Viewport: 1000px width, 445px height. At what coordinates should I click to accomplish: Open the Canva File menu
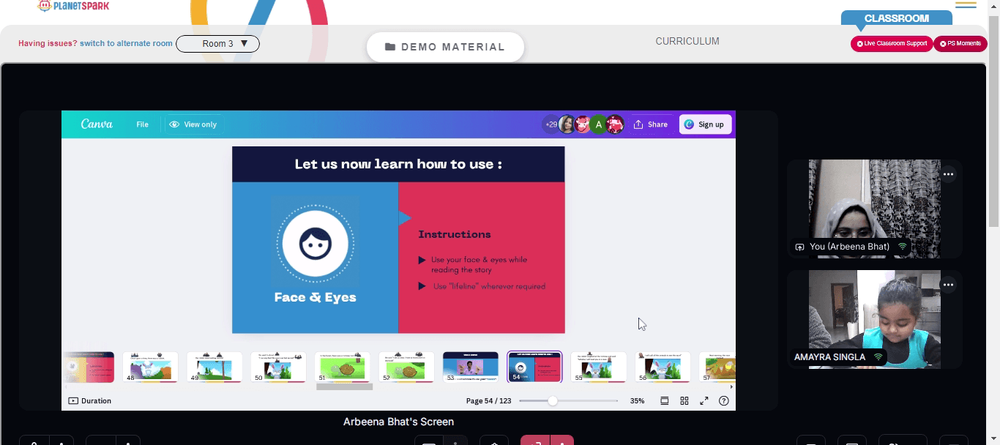click(142, 124)
